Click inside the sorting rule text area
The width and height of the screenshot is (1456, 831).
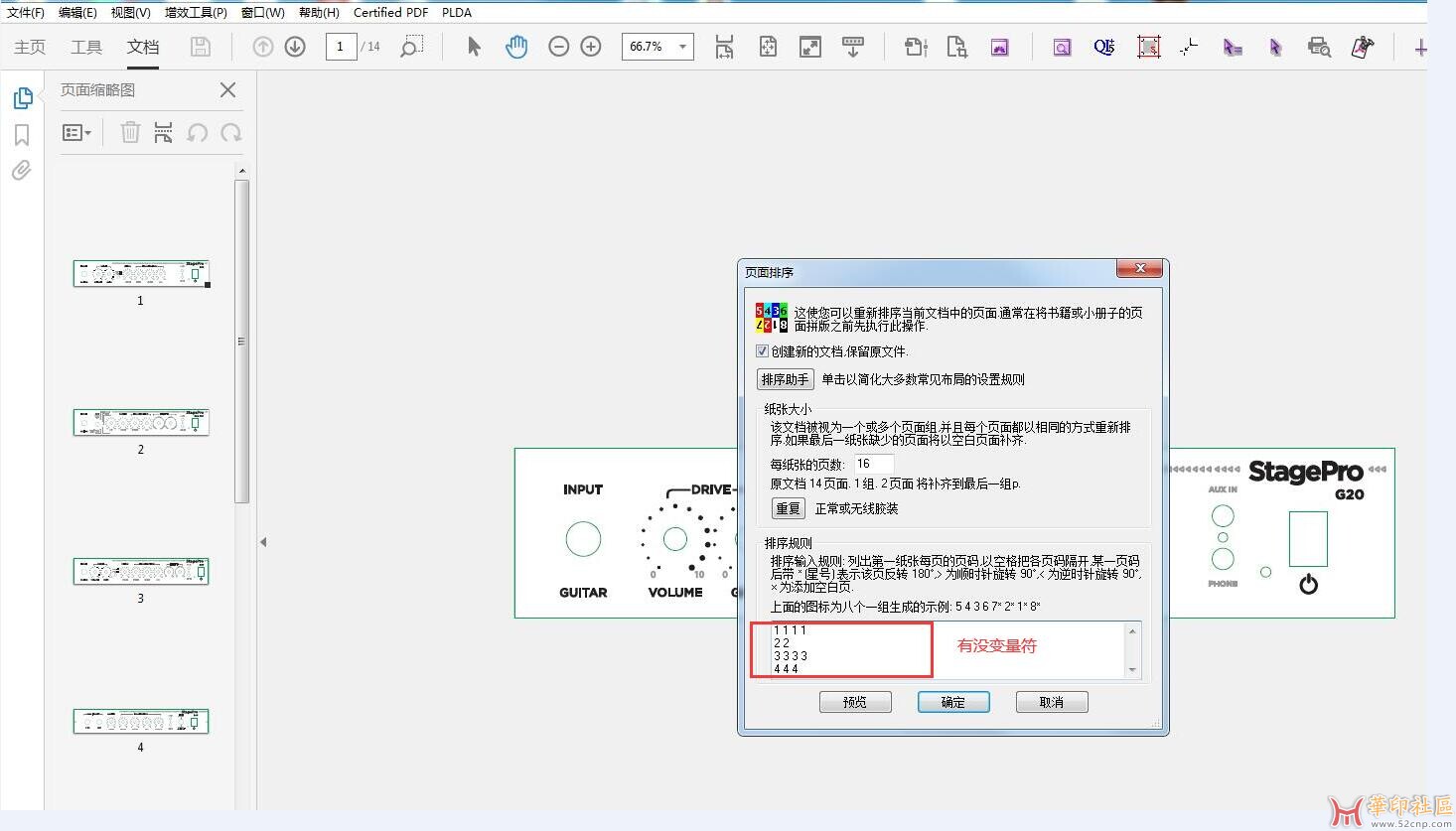(947, 650)
